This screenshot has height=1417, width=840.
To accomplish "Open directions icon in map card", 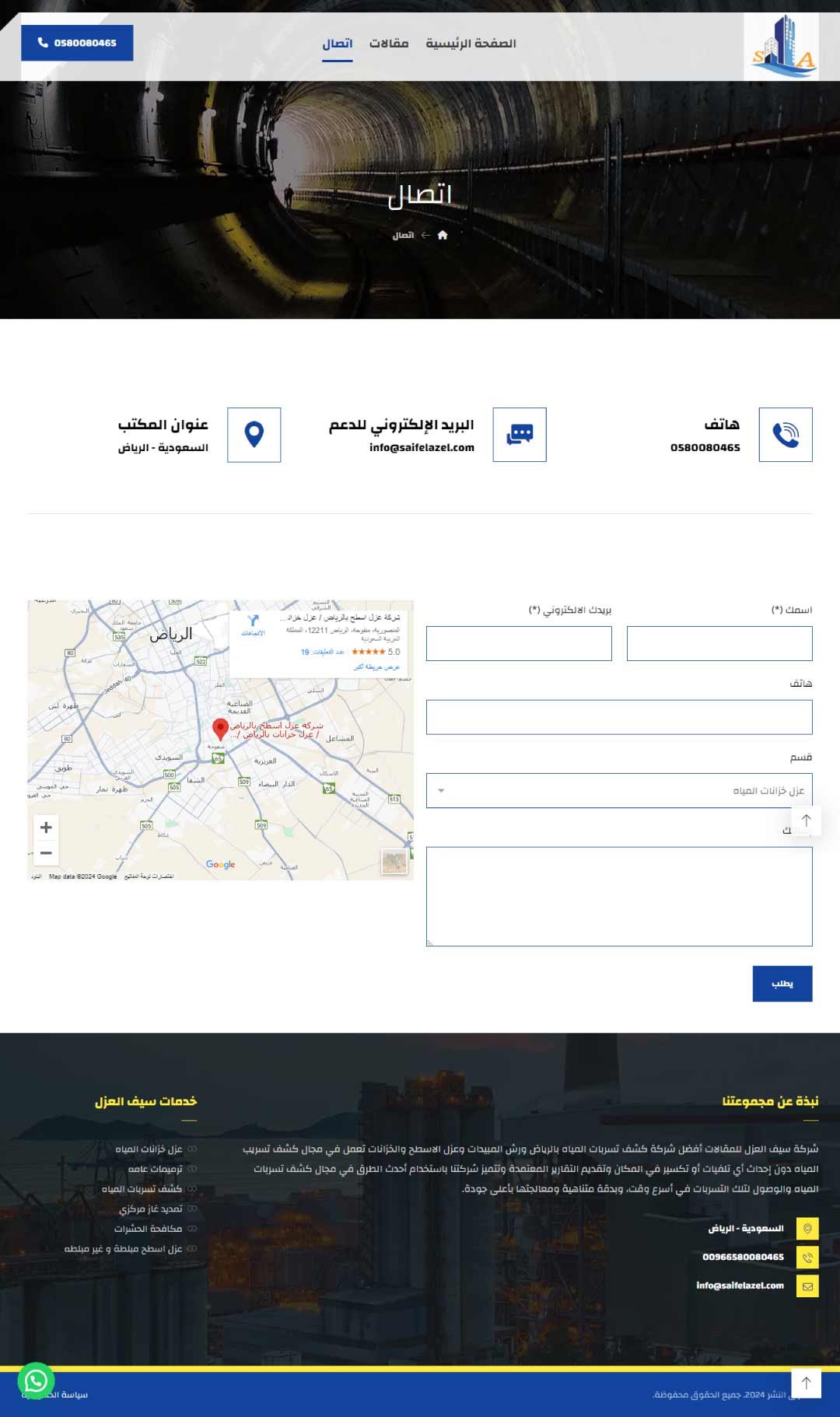I will coord(253,622).
